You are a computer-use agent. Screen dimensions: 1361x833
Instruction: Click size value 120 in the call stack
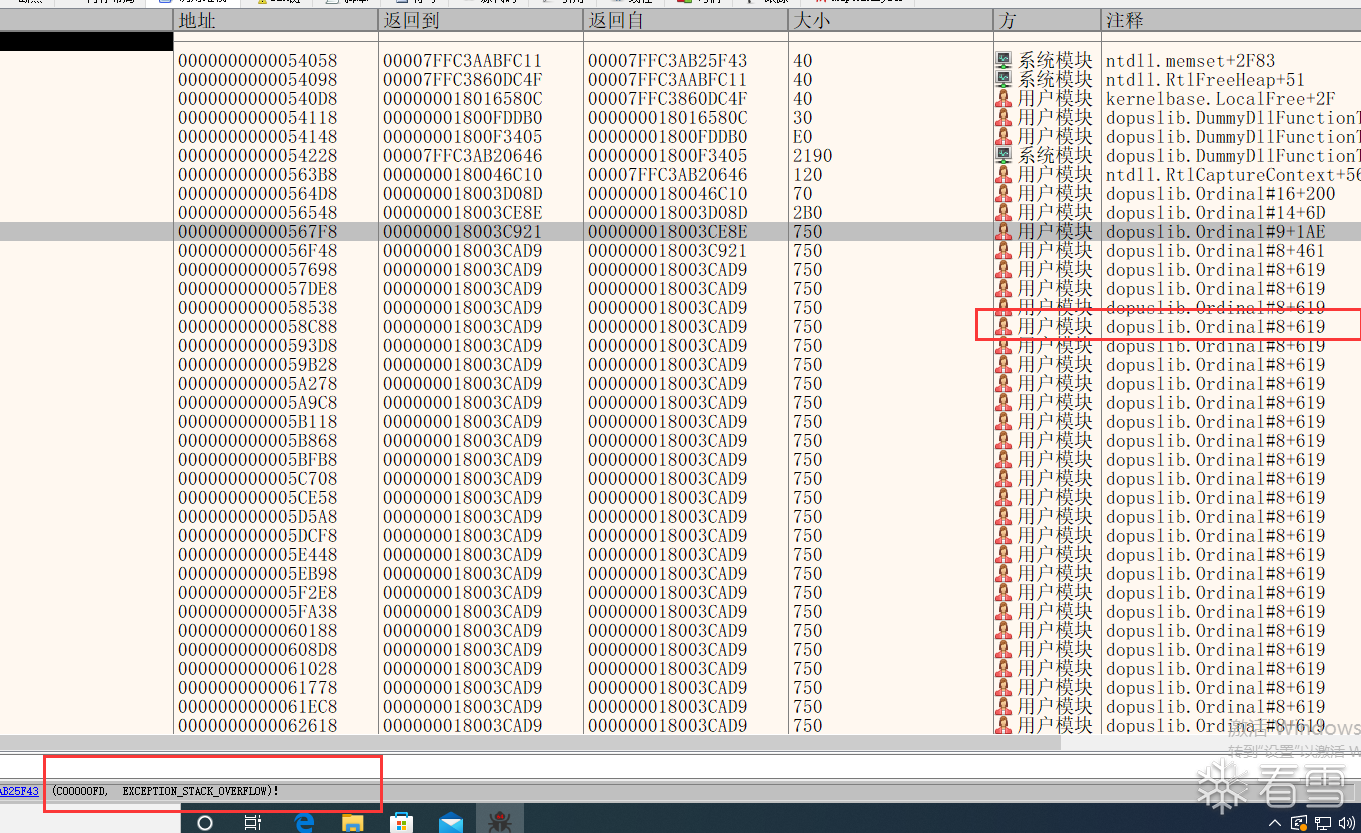pos(807,175)
